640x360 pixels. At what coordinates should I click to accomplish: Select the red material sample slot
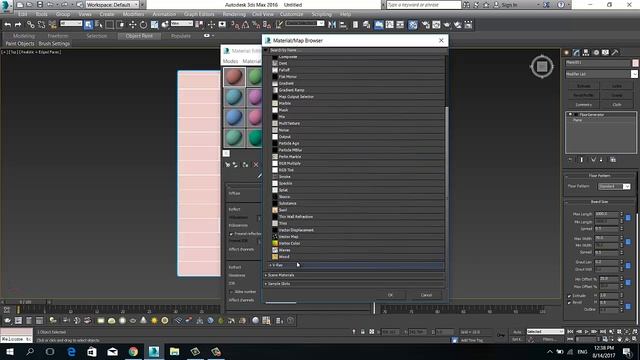click(x=234, y=77)
